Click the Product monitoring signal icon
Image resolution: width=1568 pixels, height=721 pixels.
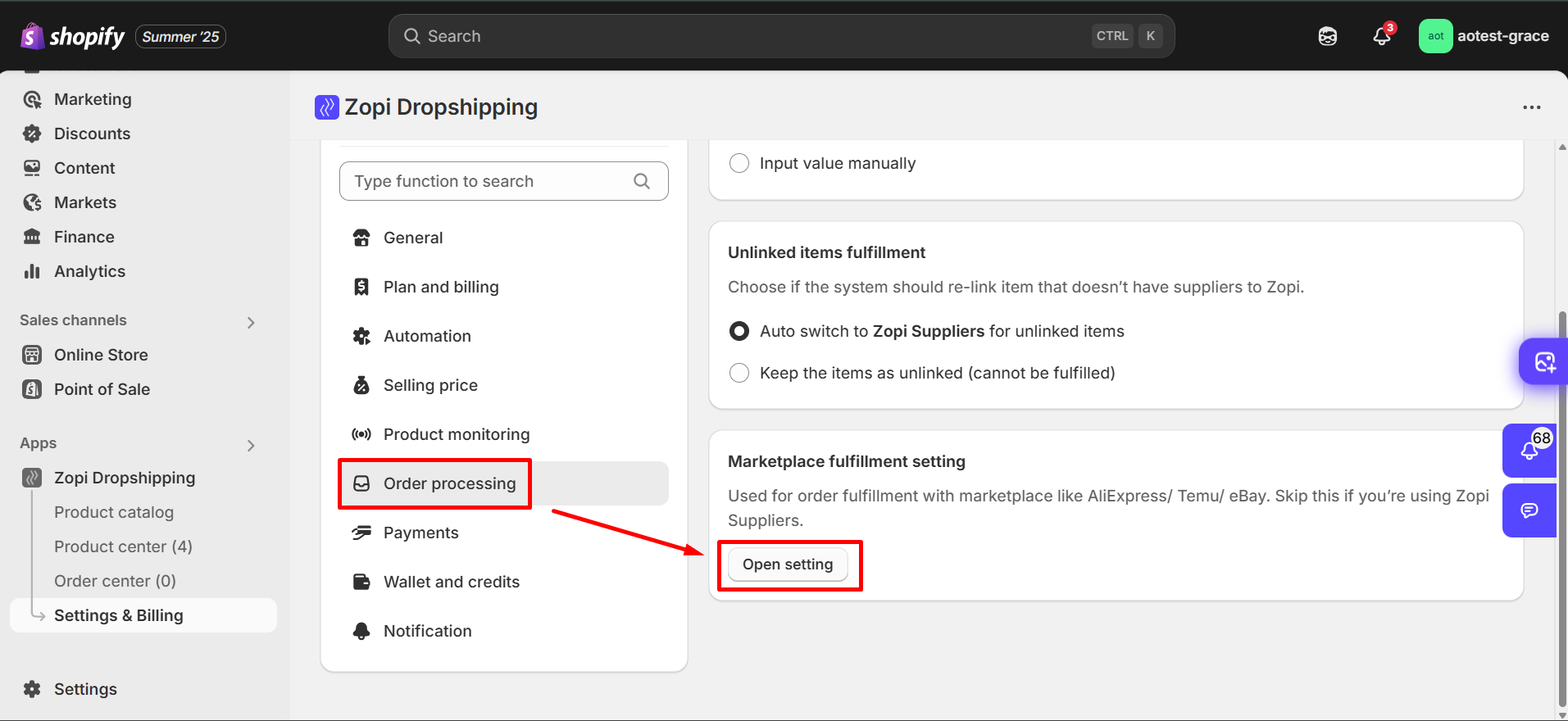(x=361, y=434)
